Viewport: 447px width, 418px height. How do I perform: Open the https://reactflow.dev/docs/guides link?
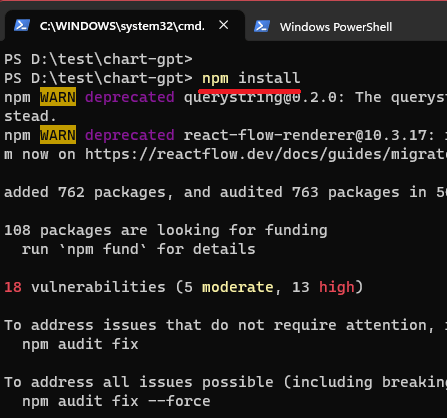point(266,154)
